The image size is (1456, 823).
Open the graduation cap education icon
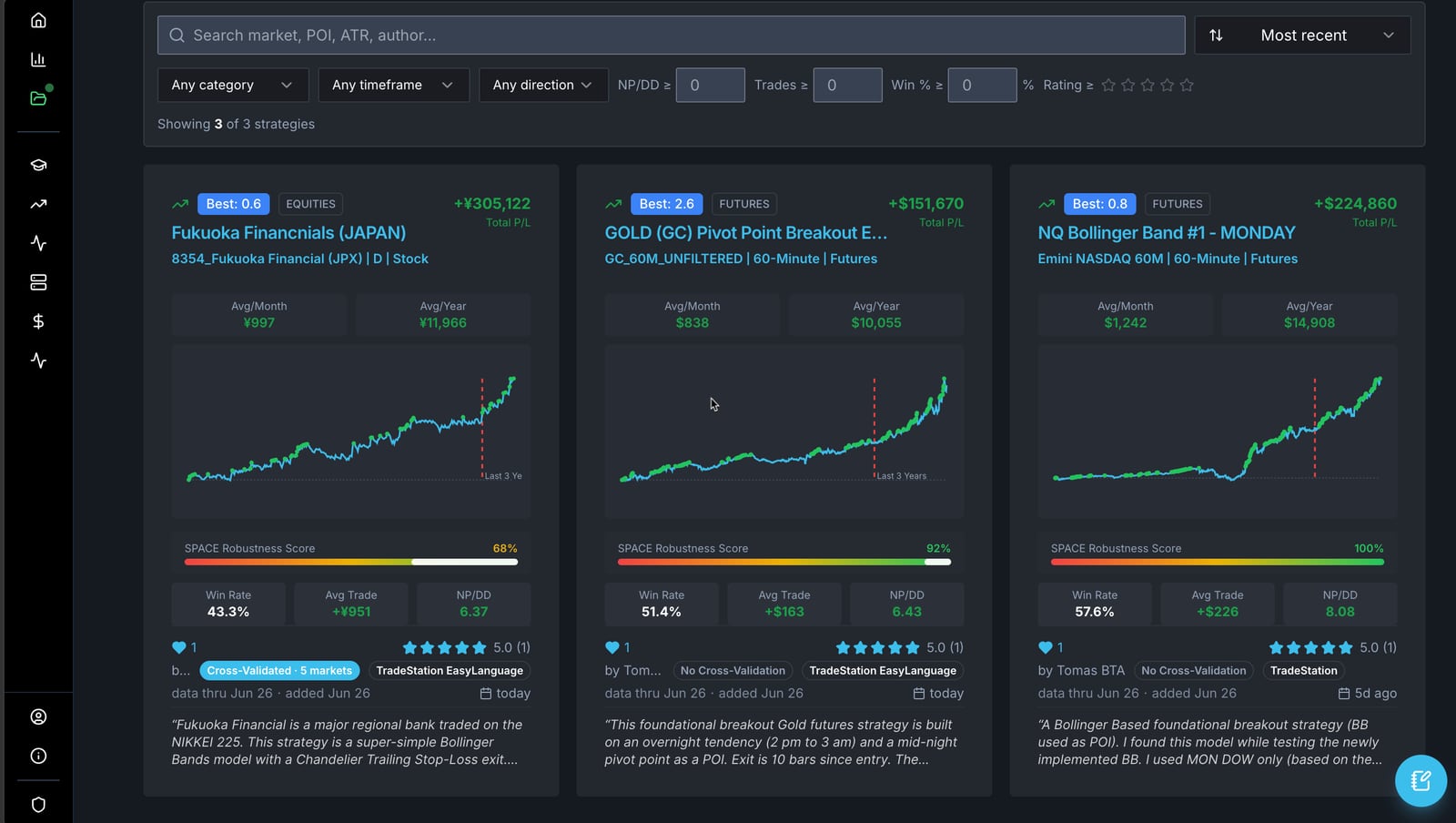[38, 165]
